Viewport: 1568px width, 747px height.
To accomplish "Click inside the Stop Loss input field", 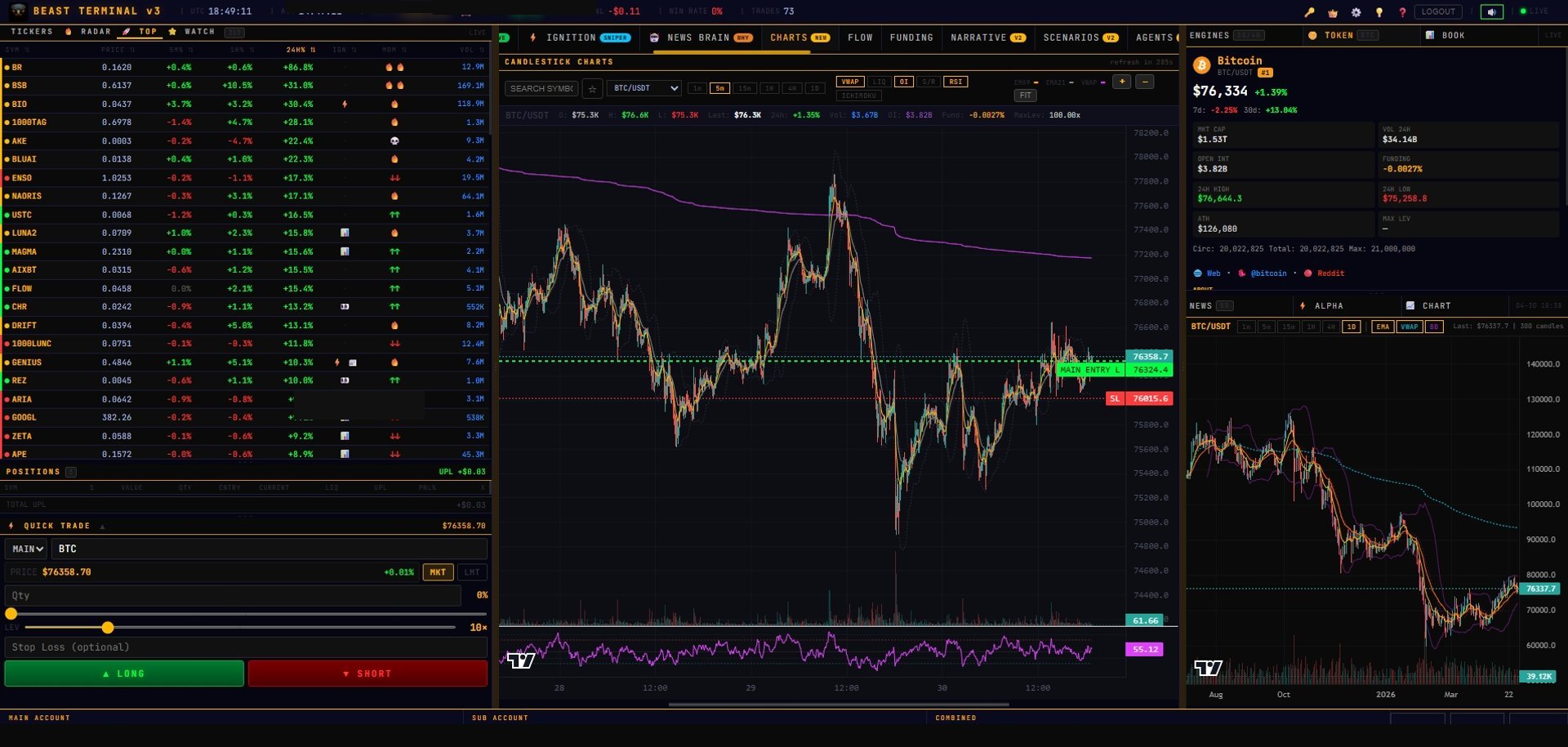I will point(245,647).
